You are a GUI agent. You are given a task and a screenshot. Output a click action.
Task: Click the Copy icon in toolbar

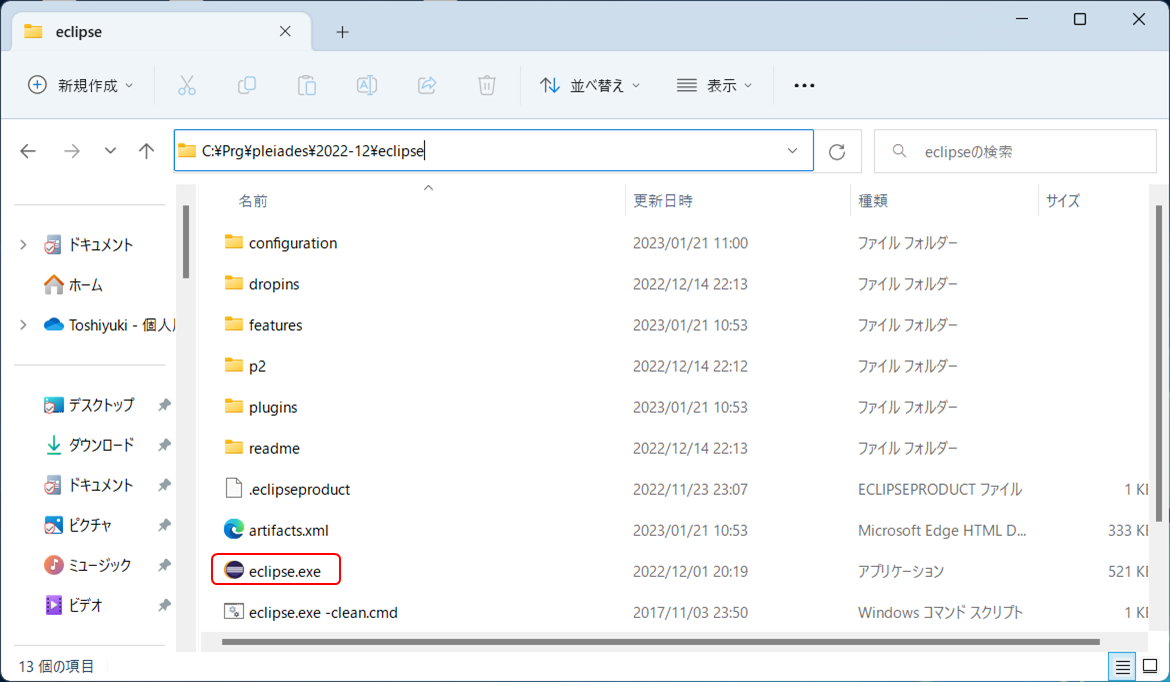coord(247,86)
